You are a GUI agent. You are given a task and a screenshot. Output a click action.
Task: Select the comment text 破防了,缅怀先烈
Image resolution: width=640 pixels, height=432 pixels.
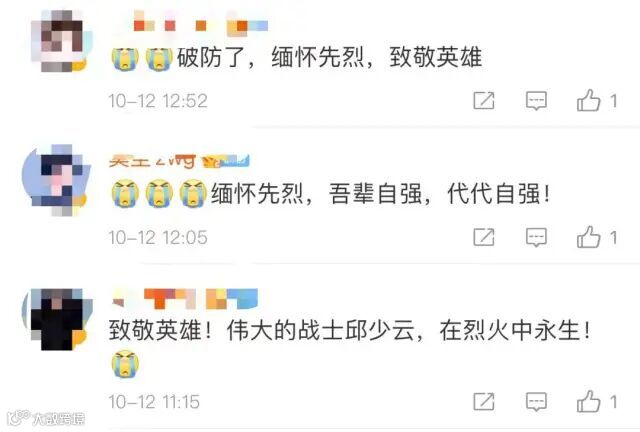pos(270,57)
